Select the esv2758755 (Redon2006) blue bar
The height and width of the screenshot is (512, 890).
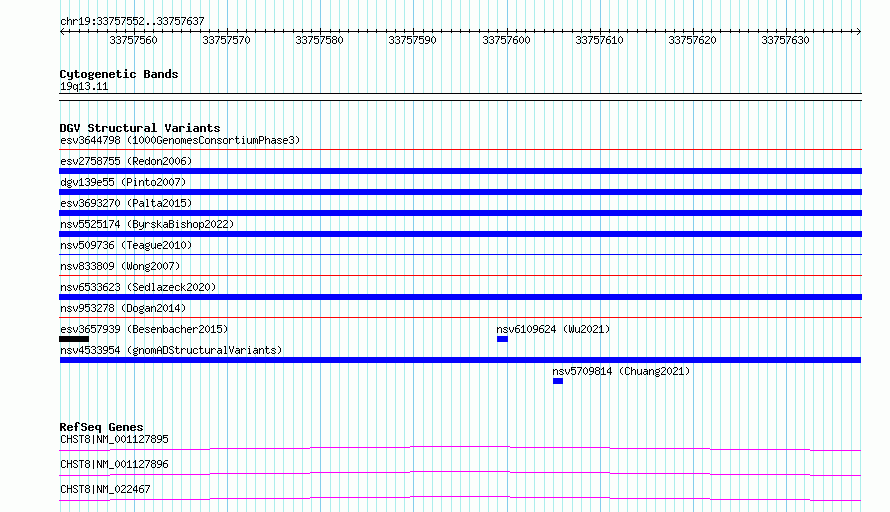(460, 171)
